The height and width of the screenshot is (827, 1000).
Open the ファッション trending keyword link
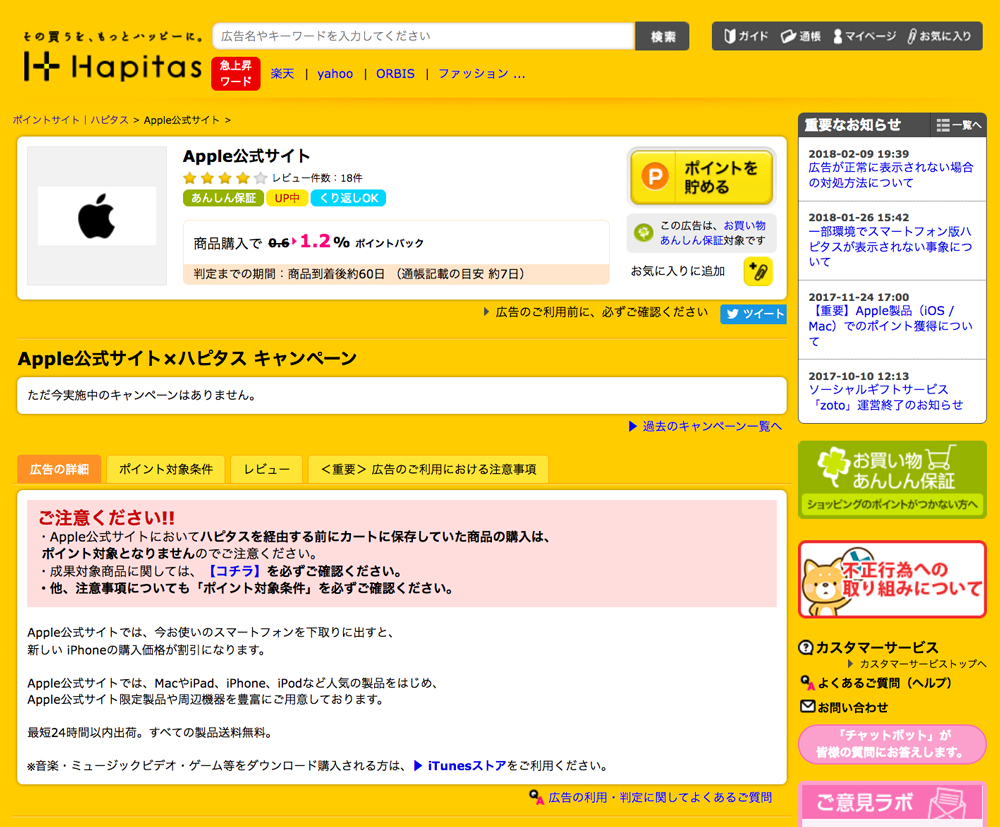pos(482,74)
